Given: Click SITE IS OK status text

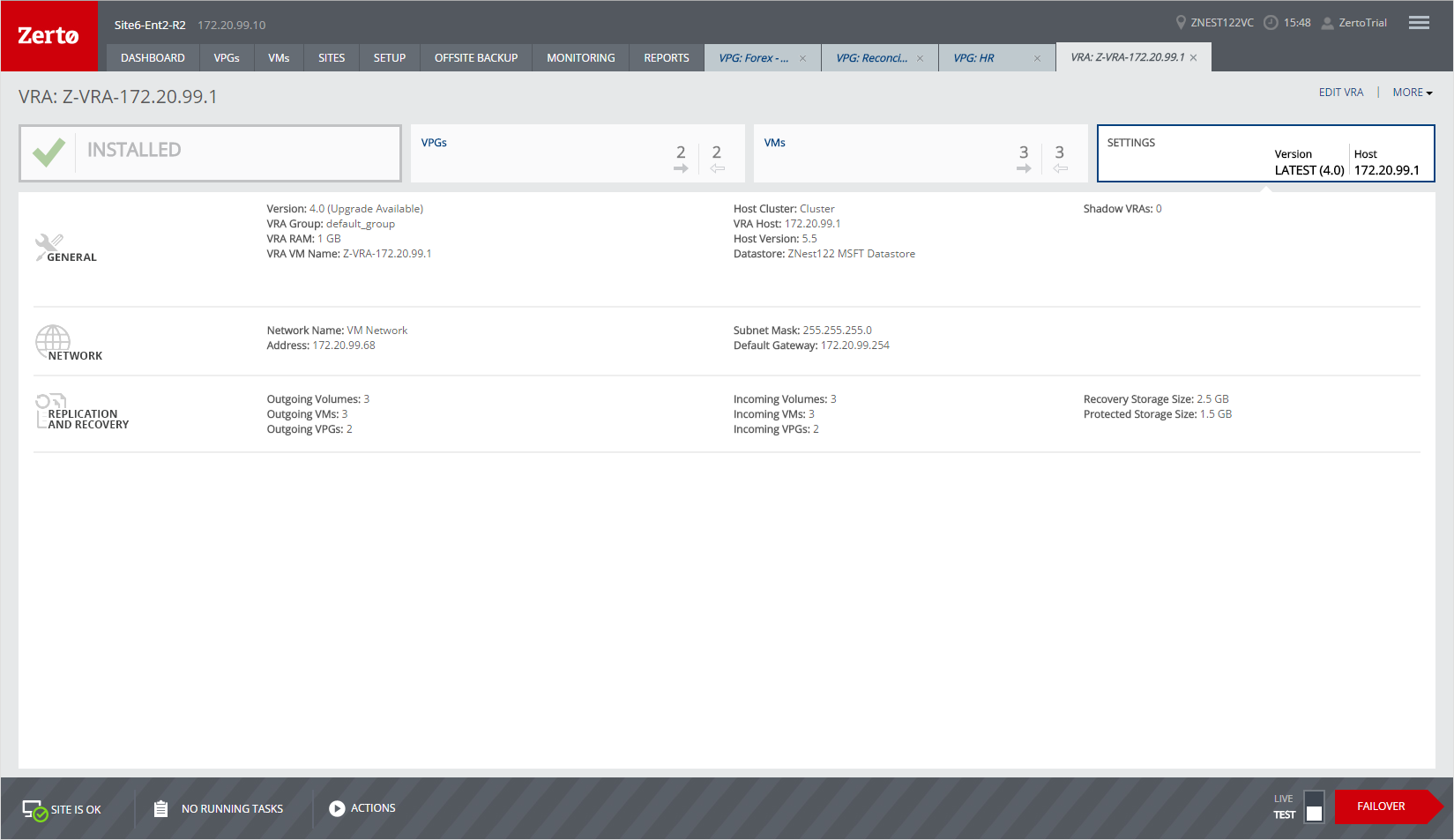Looking at the screenshot, I should tap(76, 810).
